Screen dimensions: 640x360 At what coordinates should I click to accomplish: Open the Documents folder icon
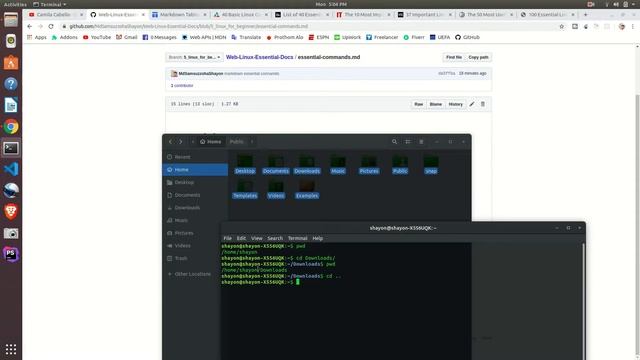pos(276,164)
